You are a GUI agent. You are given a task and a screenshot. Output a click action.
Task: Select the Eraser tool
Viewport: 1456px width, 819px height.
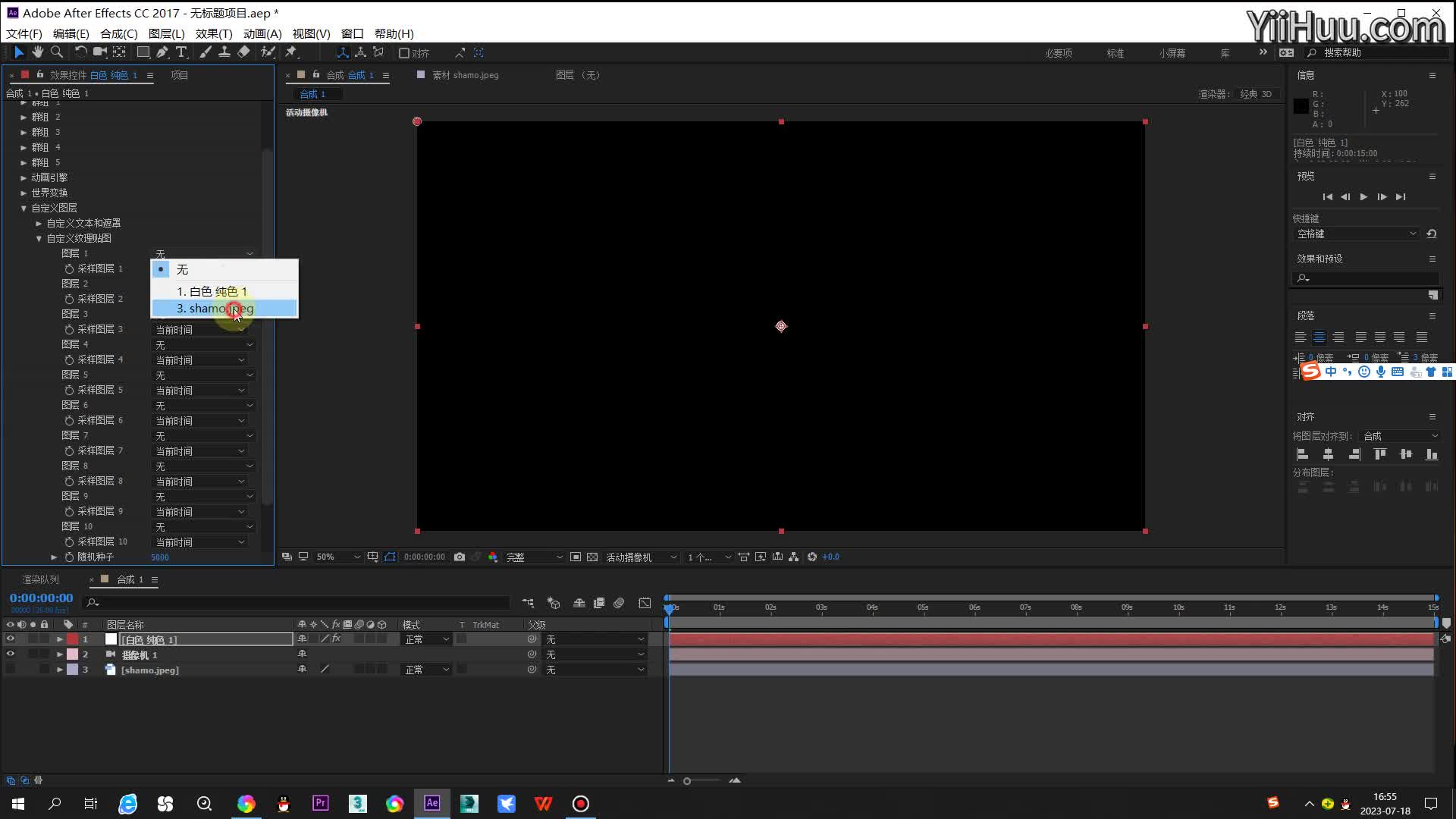click(243, 52)
